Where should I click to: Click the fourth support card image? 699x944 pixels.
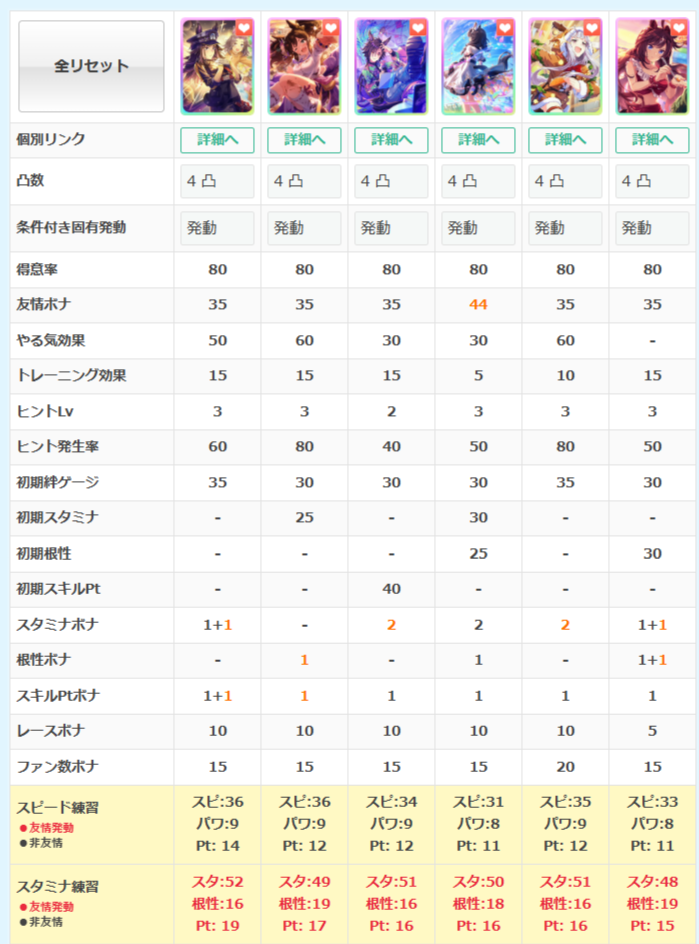click(478, 67)
